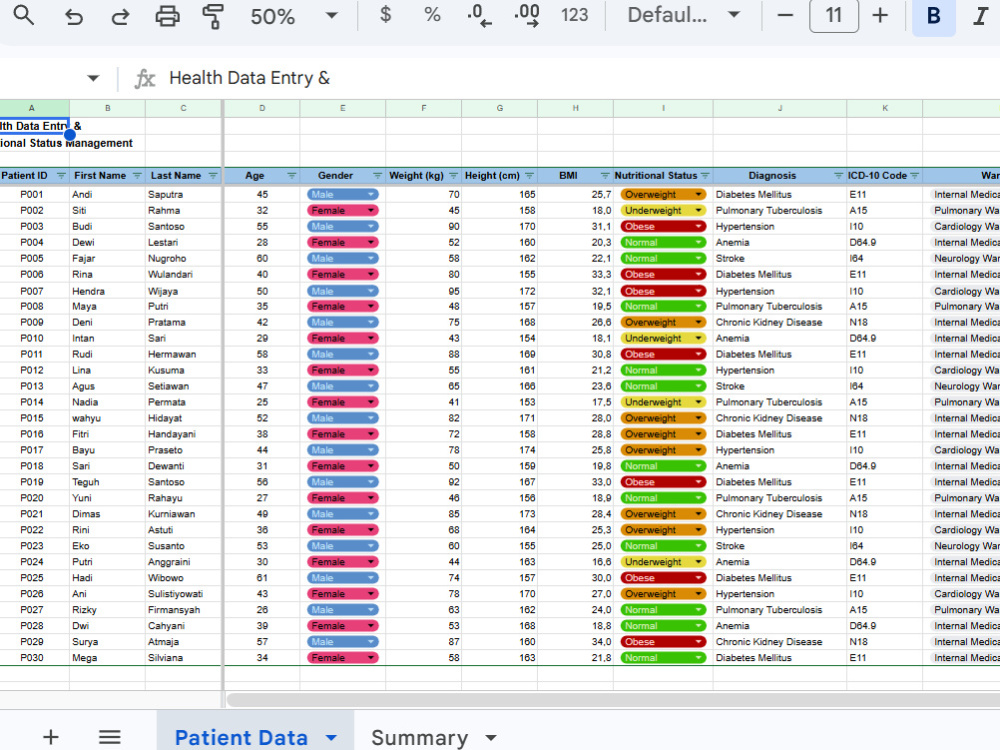Open the Height (cm) filter icon
Screen dimensions: 1000x750
tap(529, 175)
